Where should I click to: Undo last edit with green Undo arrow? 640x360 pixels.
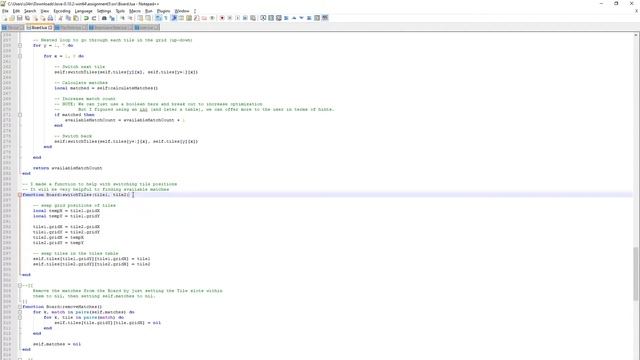tap(86, 18)
